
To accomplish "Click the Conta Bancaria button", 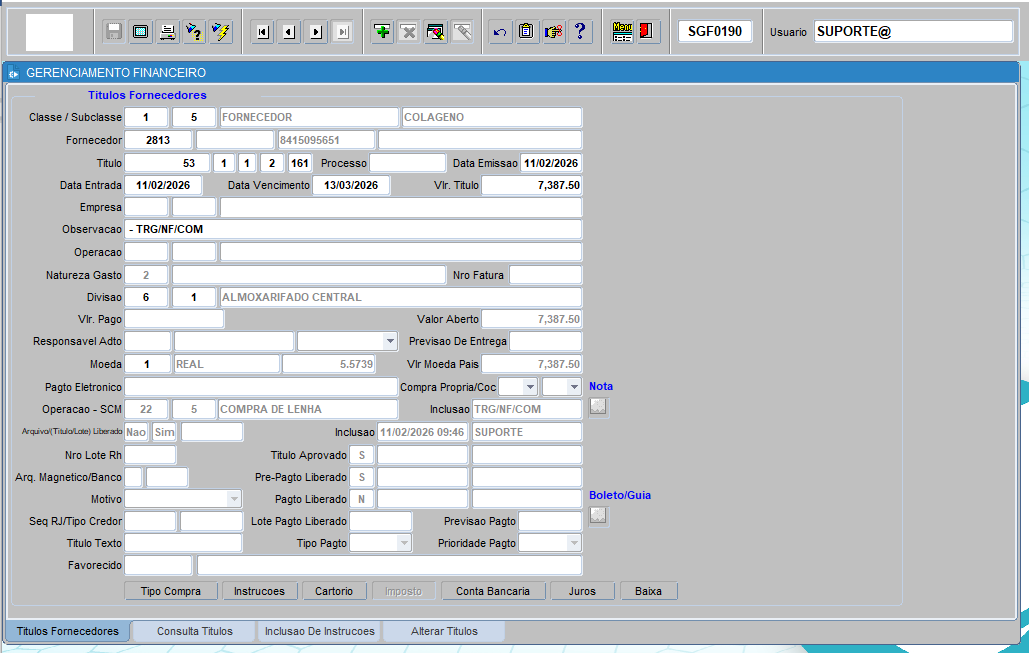I will point(493,591).
